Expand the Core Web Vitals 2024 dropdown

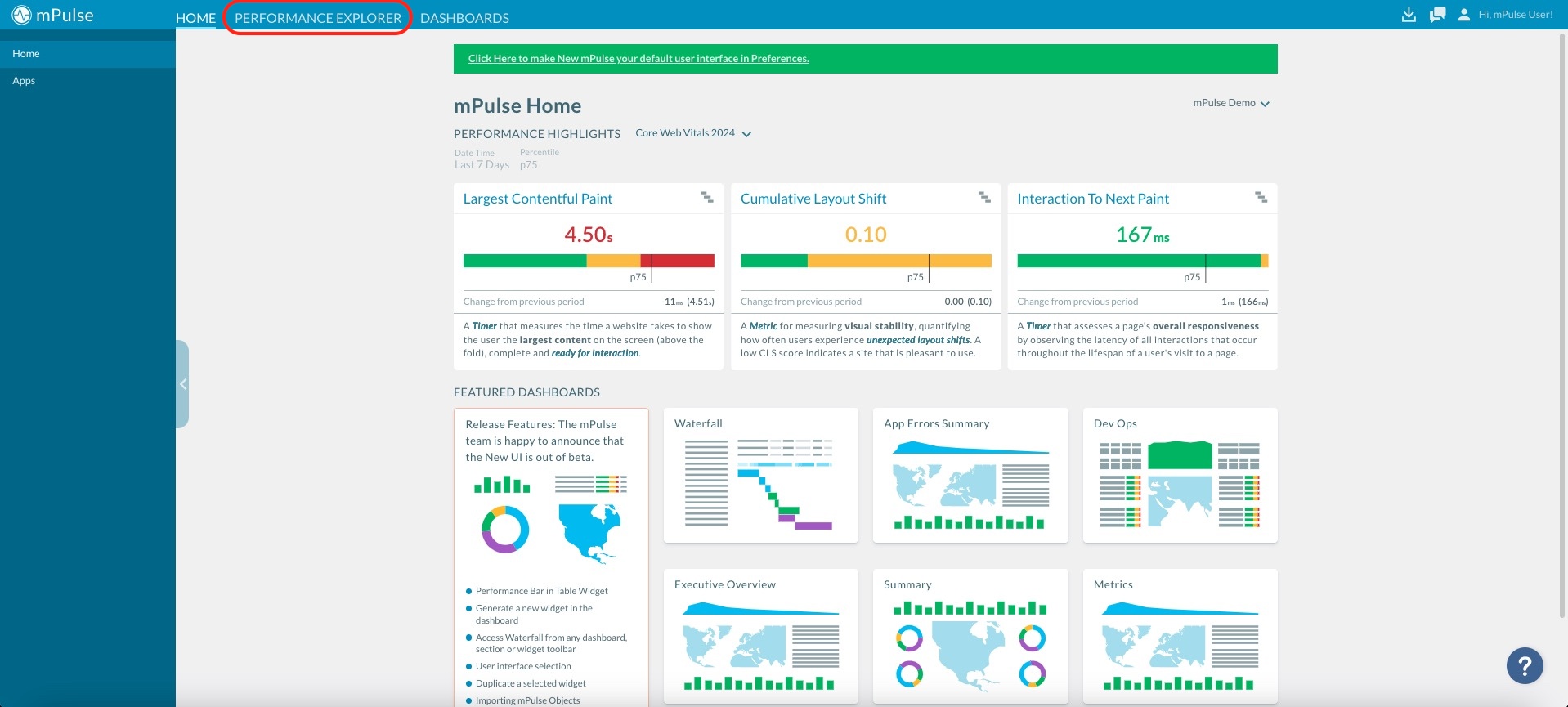pyautogui.click(x=746, y=134)
